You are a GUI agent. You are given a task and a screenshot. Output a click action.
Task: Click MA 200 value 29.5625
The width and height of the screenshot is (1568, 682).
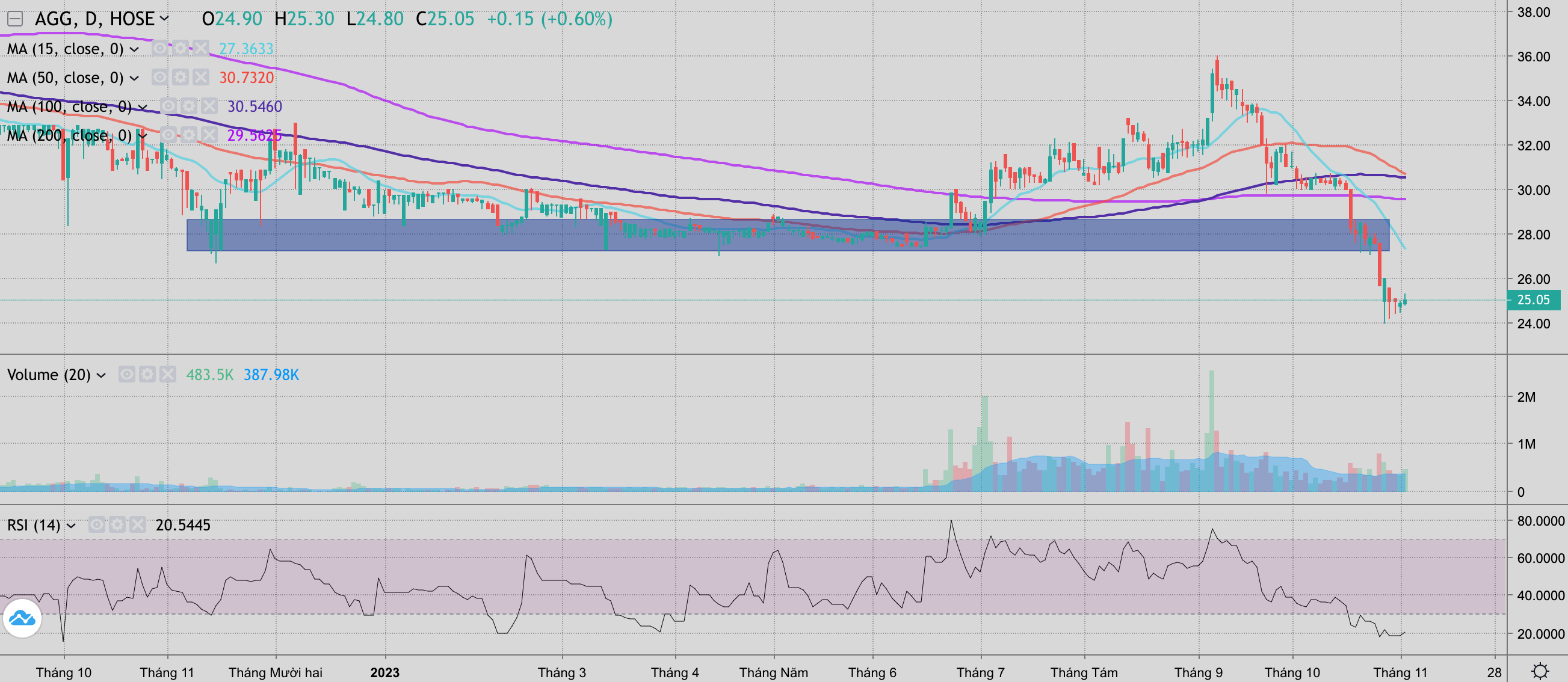point(255,135)
